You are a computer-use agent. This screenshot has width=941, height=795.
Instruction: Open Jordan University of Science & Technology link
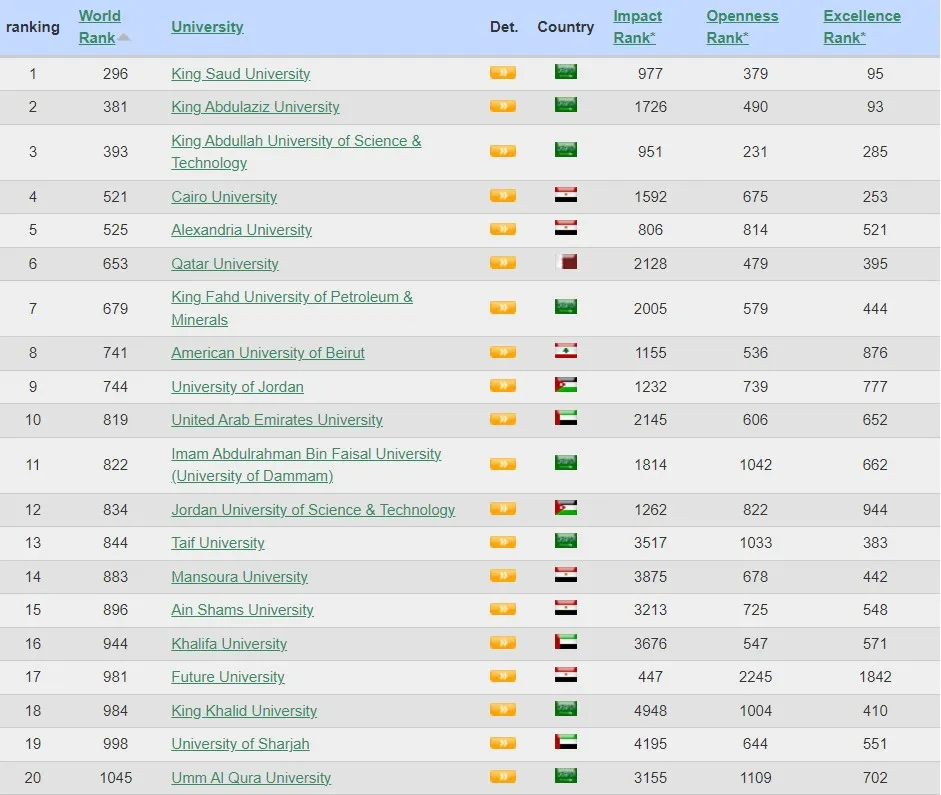click(x=313, y=510)
